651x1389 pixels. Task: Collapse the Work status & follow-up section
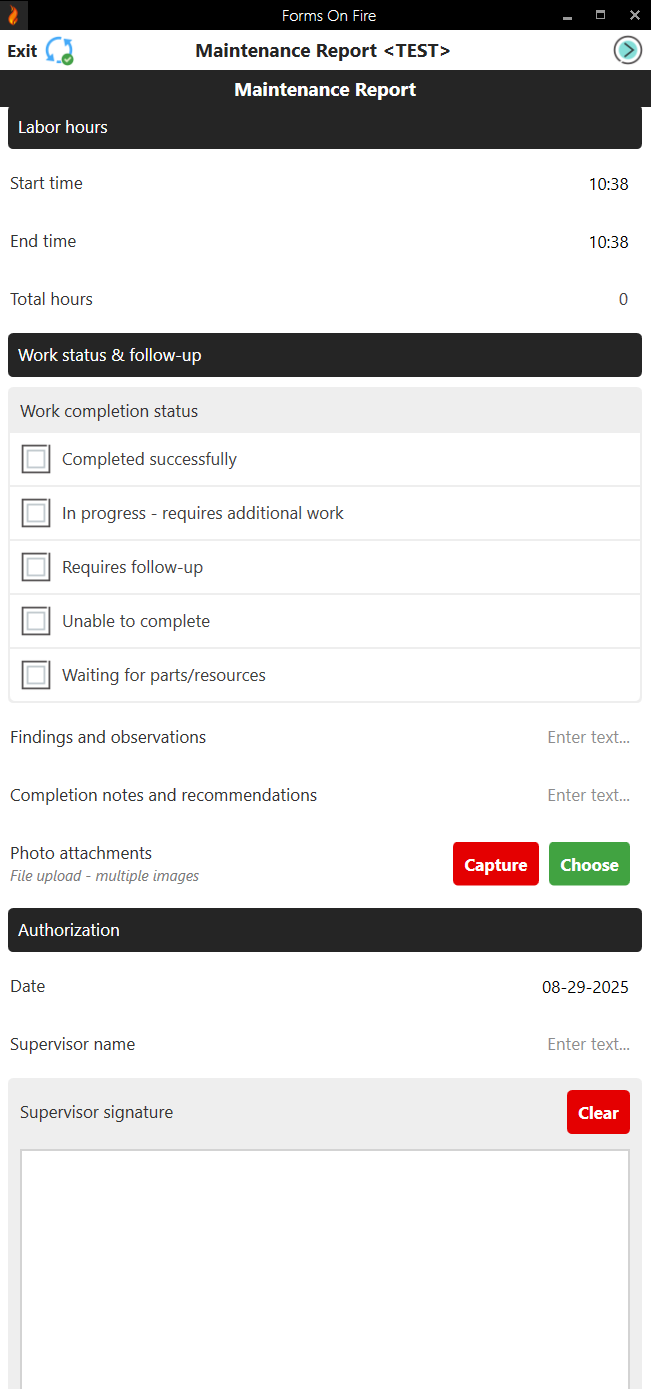pyautogui.click(x=325, y=355)
